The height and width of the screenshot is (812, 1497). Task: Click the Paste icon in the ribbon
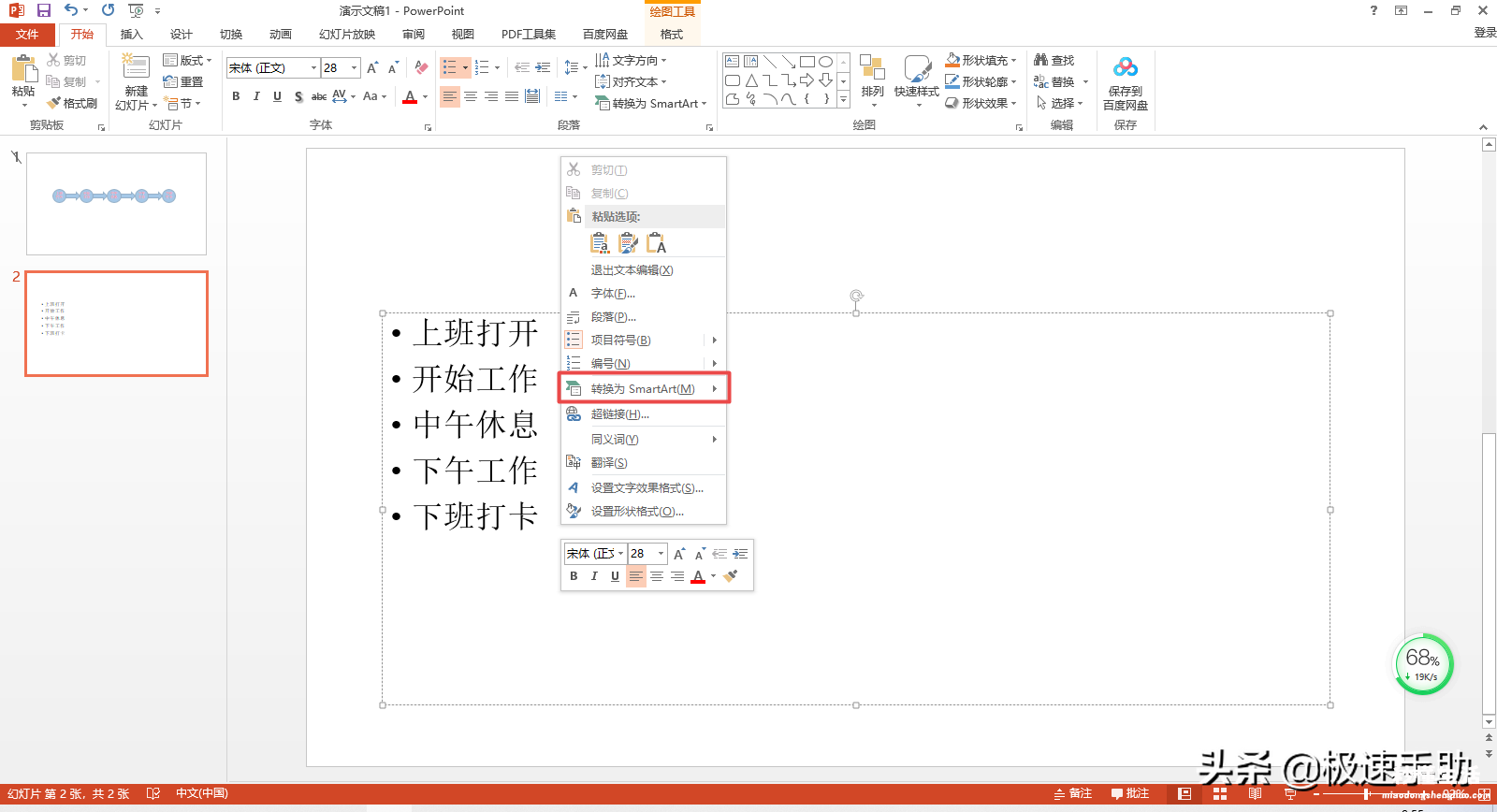coord(23,68)
